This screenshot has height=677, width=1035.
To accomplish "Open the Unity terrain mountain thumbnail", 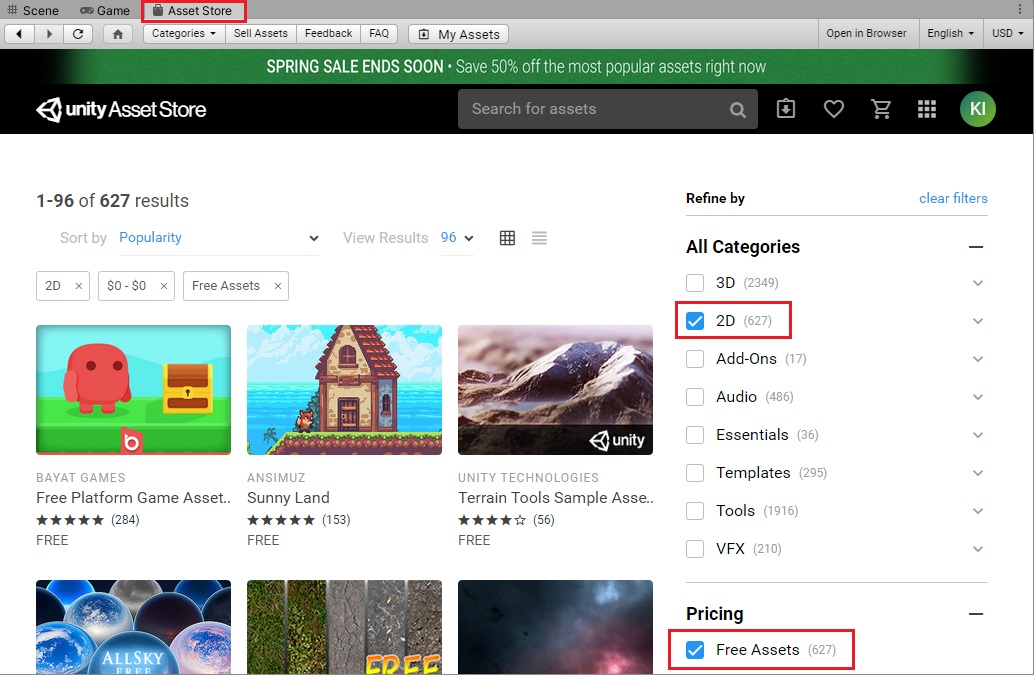I will tap(556, 390).
